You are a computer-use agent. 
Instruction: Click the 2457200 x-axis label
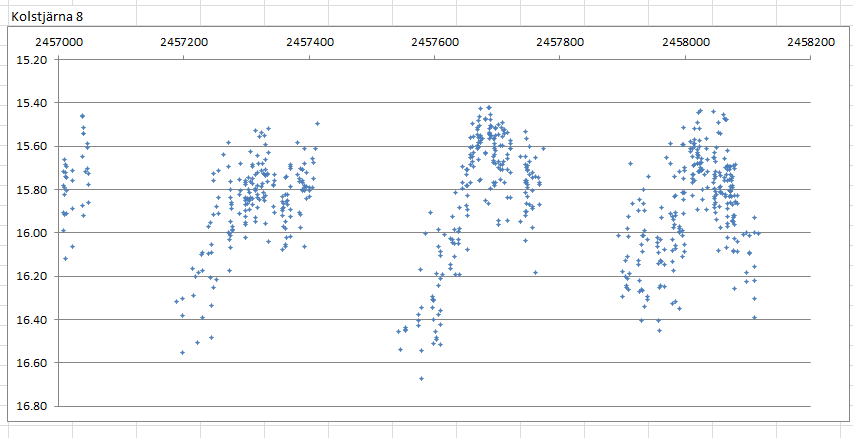tap(184, 43)
